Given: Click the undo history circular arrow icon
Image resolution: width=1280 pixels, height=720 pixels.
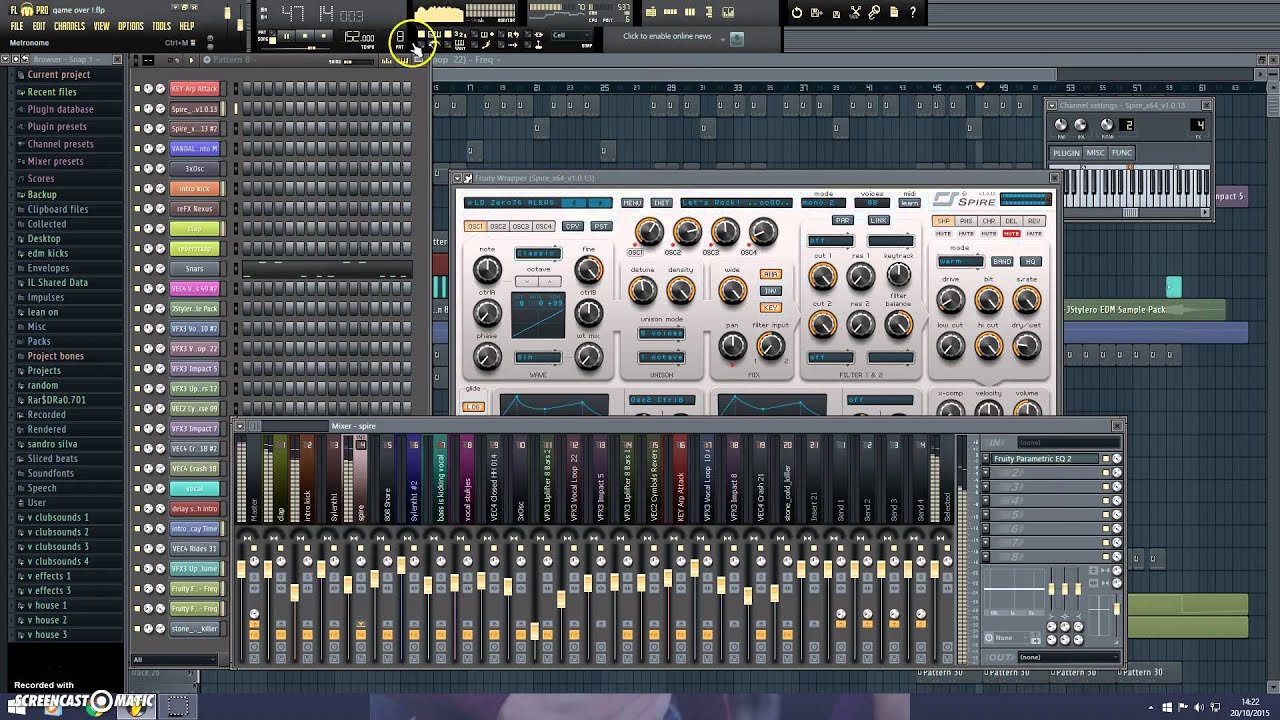Looking at the screenshot, I should (x=797, y=12).
